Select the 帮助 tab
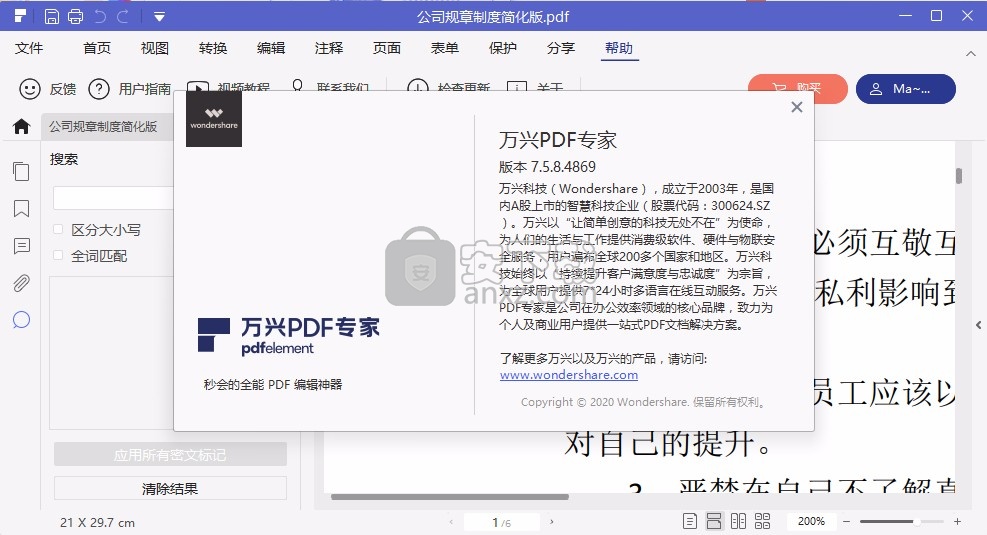This screenshot has height=535, width=987. click(619, 48)
